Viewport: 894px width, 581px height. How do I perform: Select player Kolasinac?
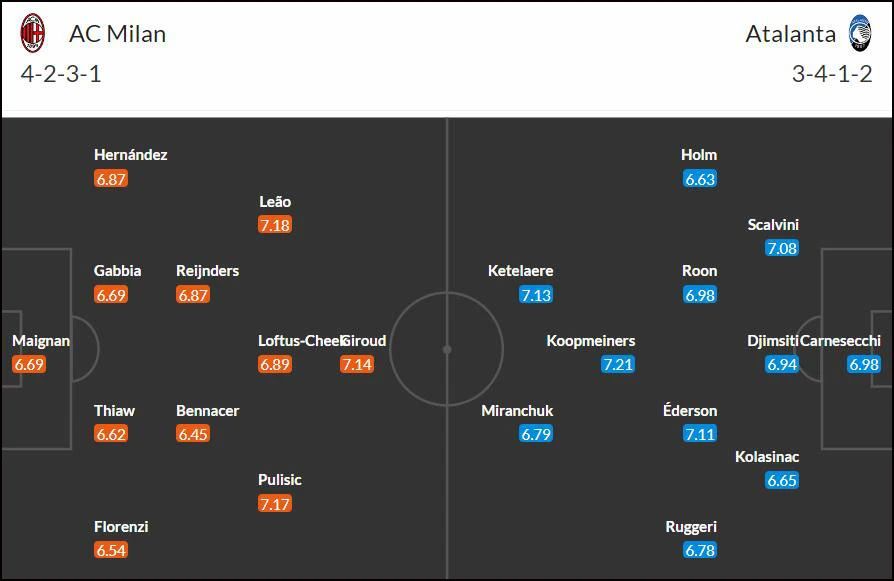767,457
